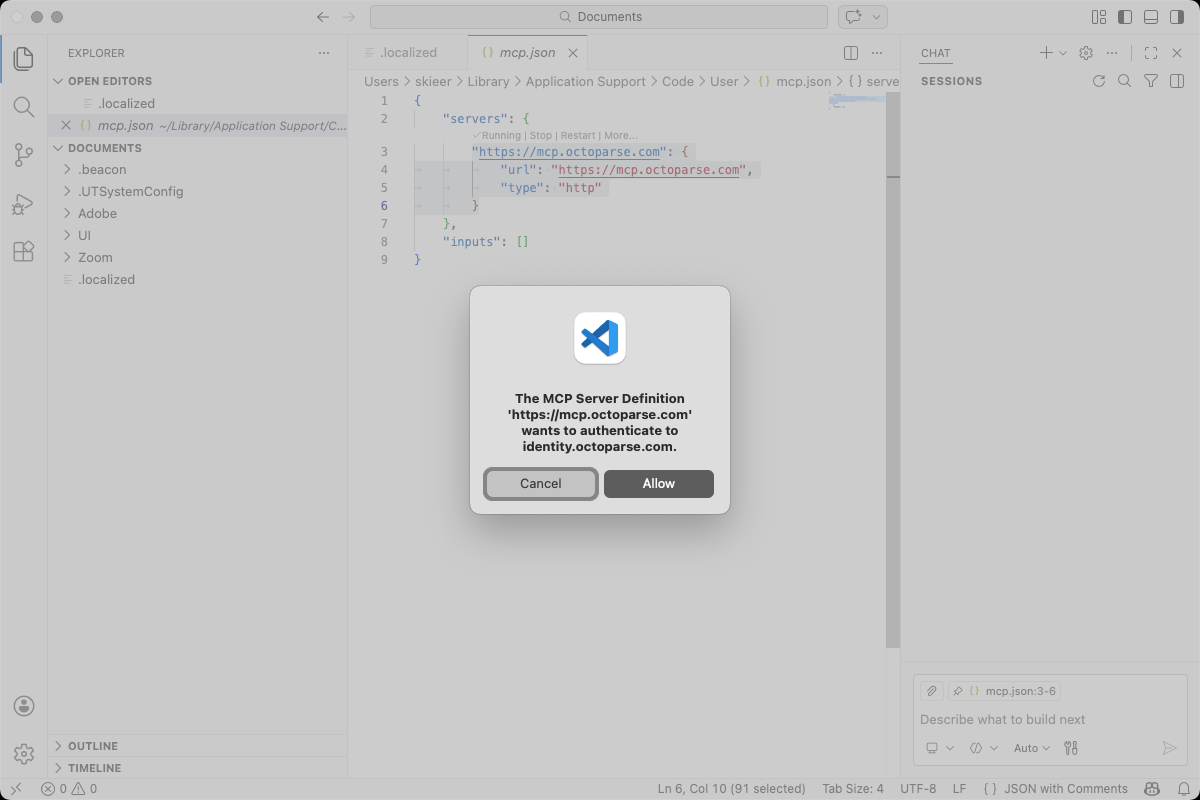
Task: Click the configure tools icon in chat
Action: point(1071,748)
